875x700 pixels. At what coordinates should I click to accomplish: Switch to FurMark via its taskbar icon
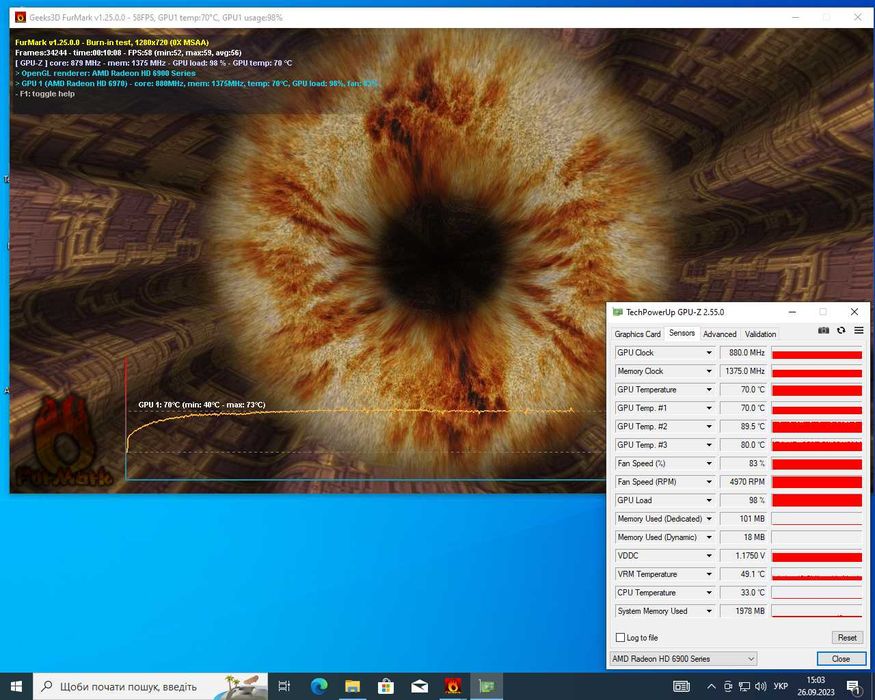pos(453,686)
